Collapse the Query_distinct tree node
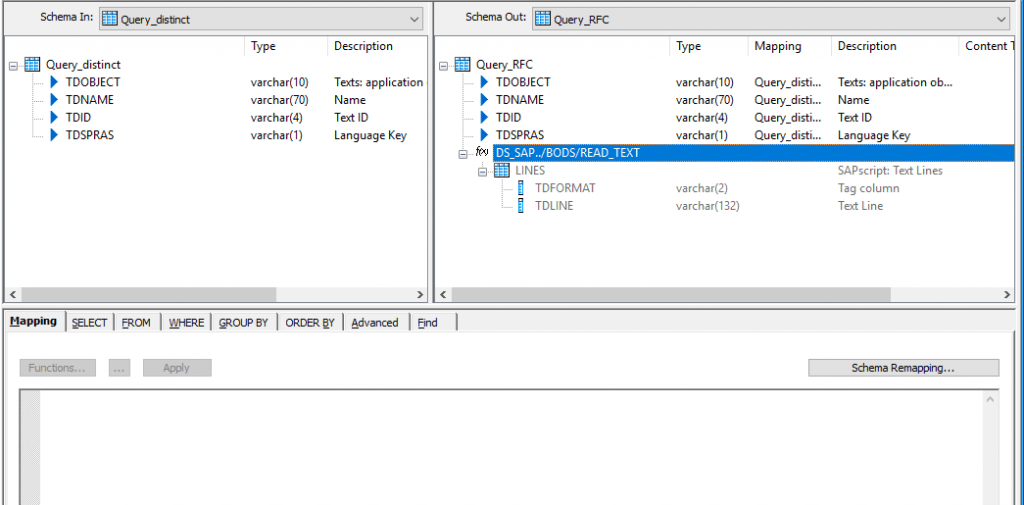The image size is (1024, 505). coord(13,65)
